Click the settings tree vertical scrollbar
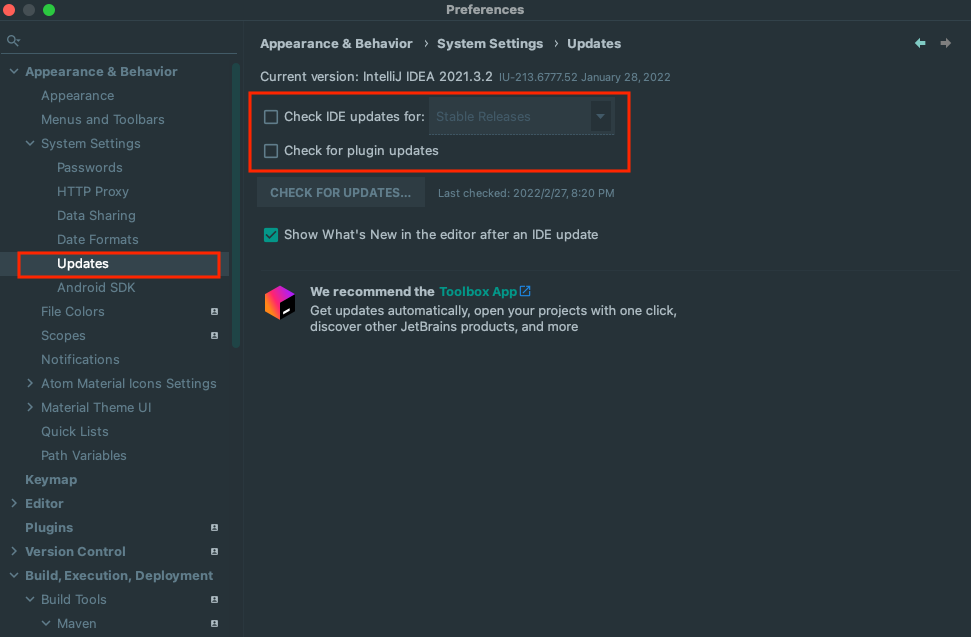971x637 pixels. tap(235, 206)
